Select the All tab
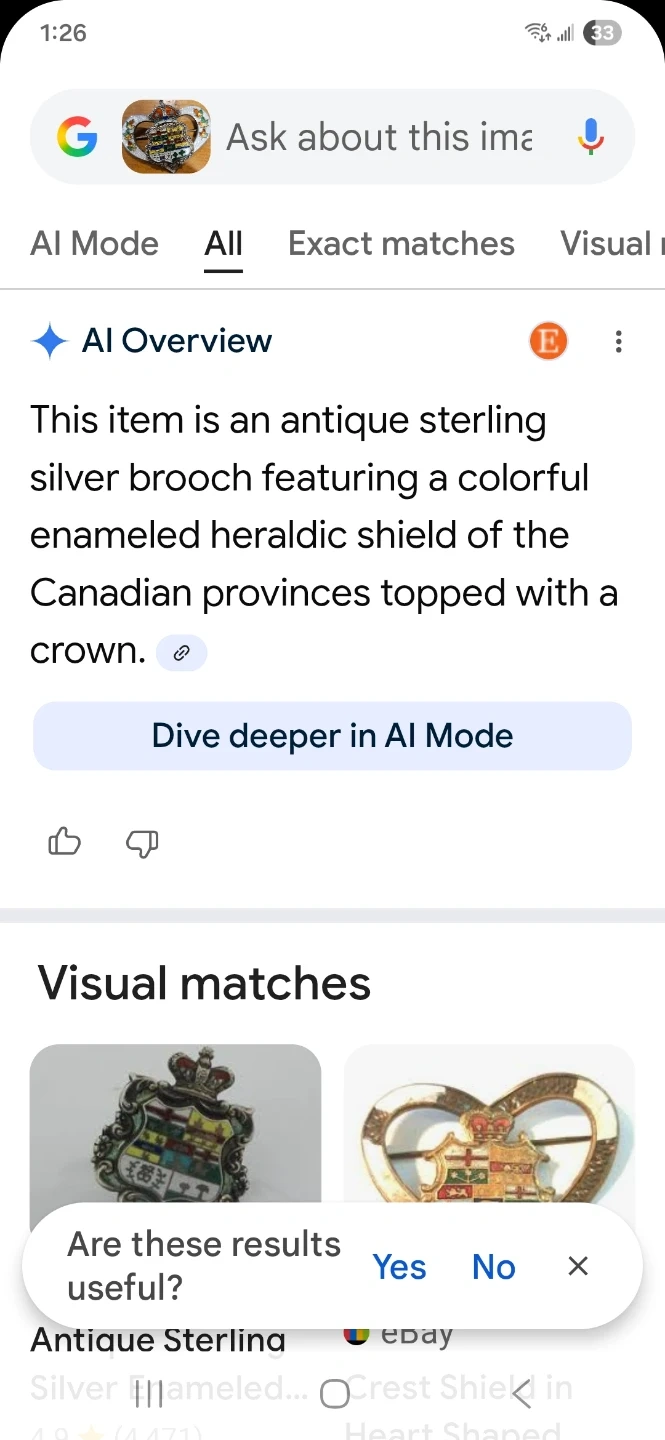 pyautogui.click(x=224, y=243)
